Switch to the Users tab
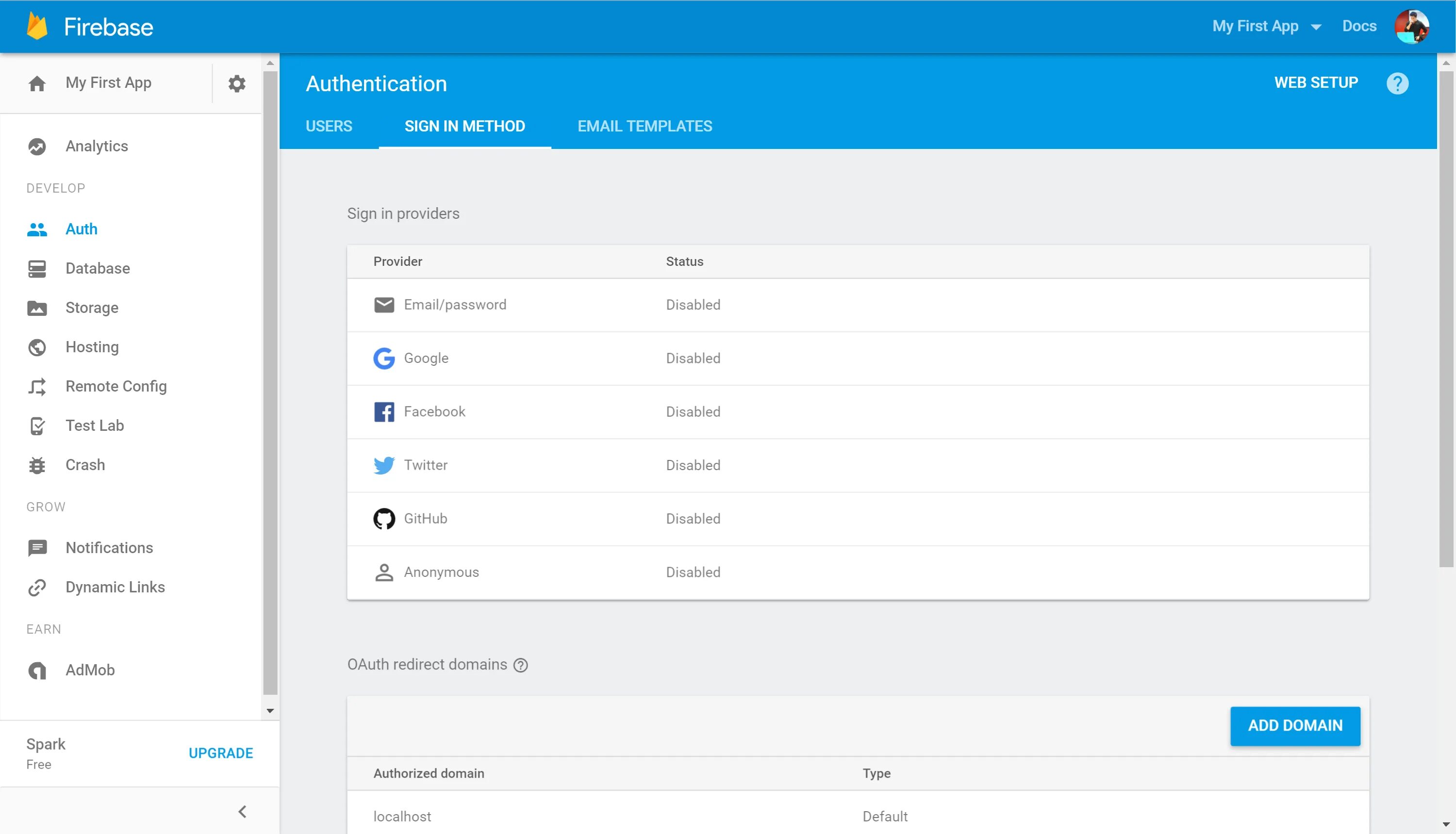 (329, 126)
